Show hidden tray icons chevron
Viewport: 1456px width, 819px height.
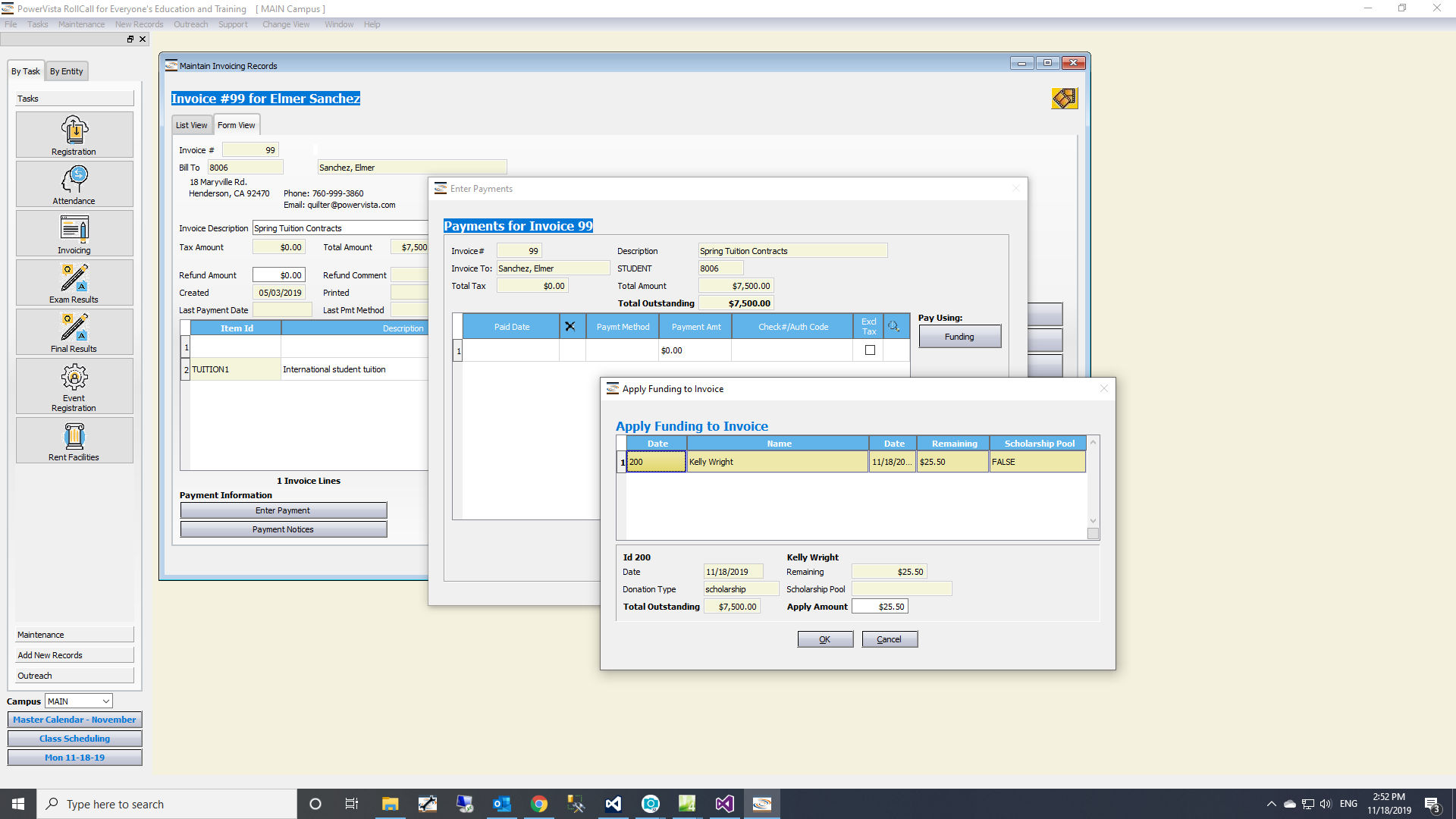(x=1271, y=804)
